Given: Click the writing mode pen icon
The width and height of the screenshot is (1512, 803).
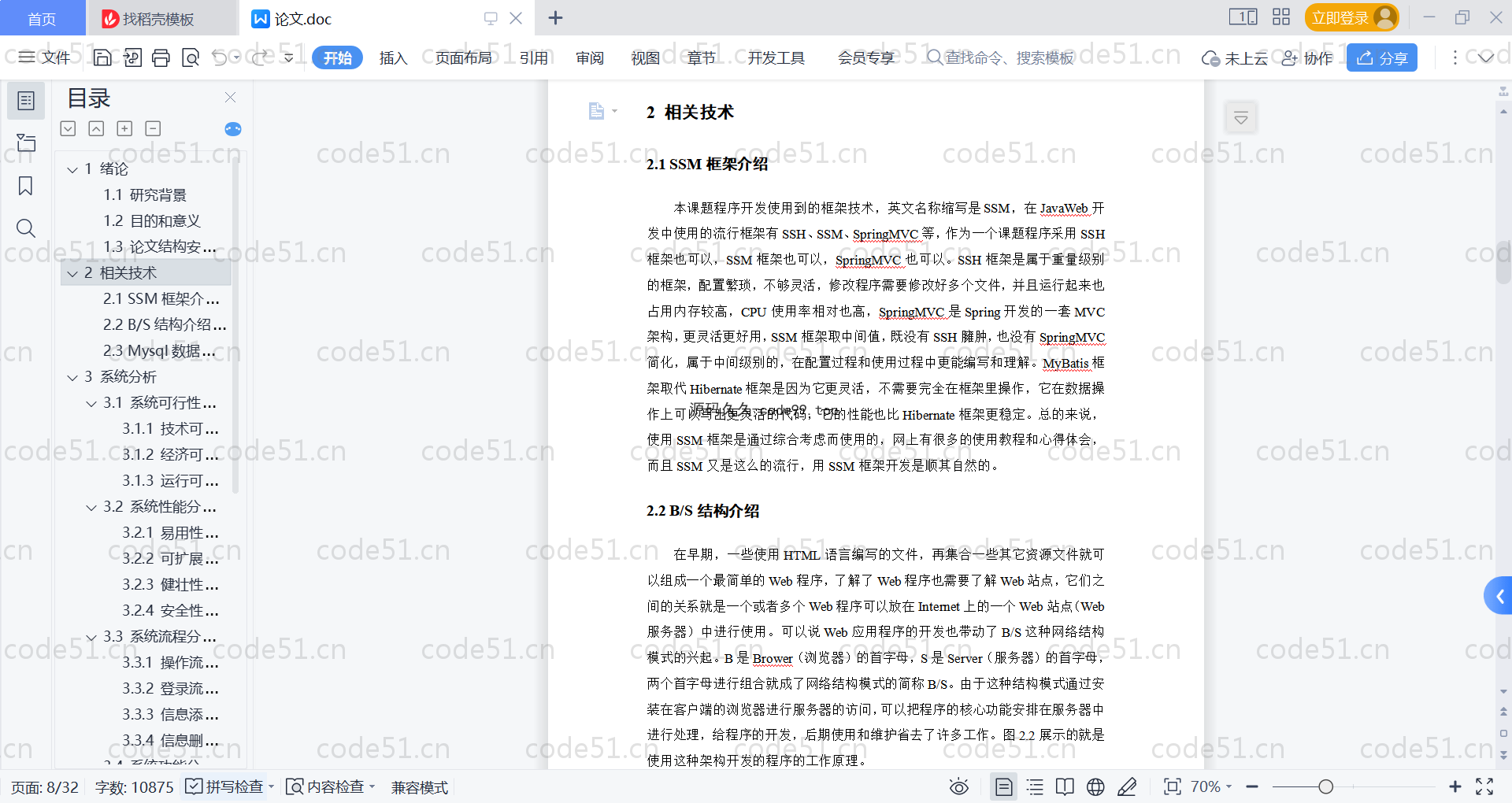Looking at the screenshot, I should pyautogui.click(x=1127, y=786).
